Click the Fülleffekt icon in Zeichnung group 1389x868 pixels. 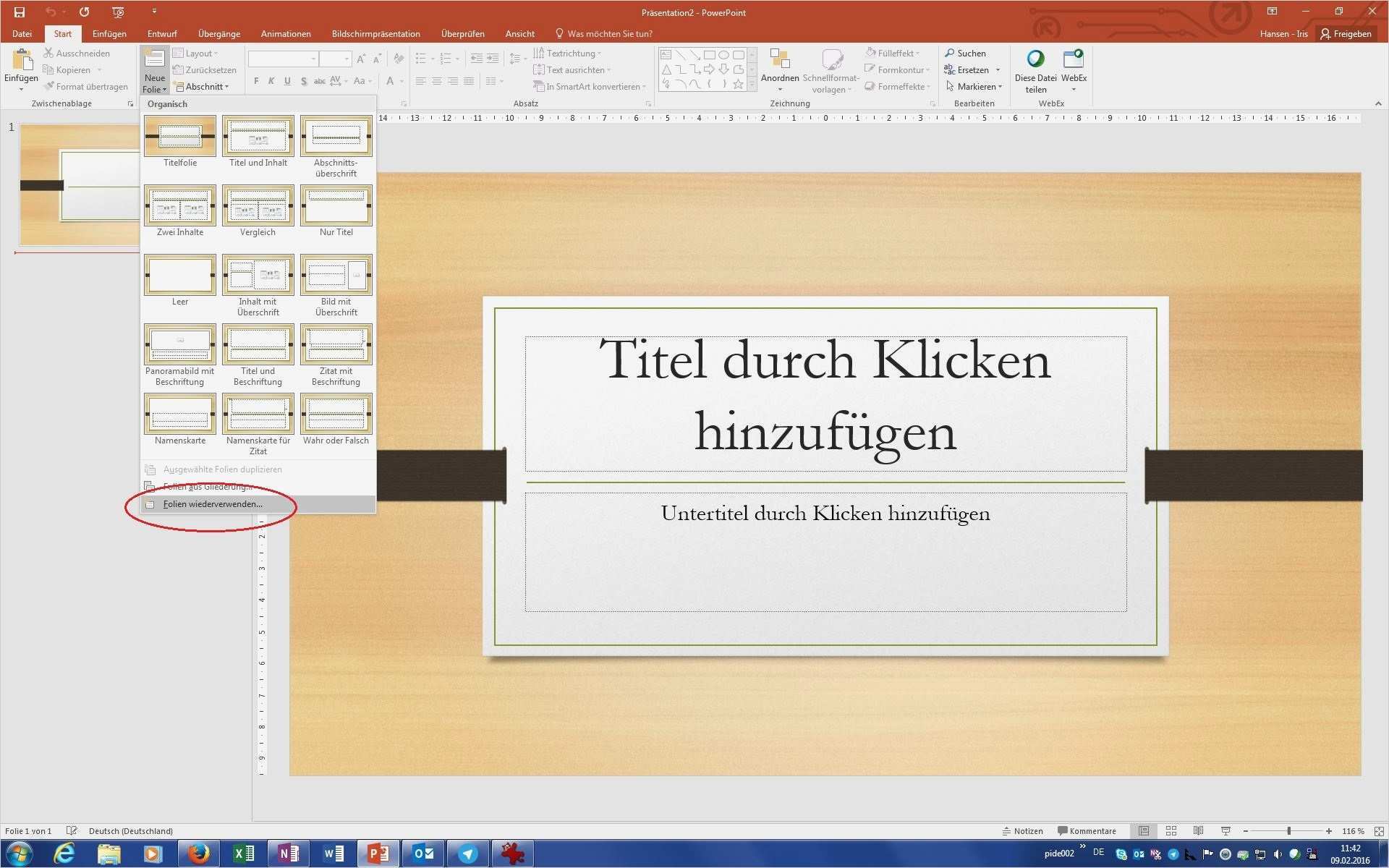(x=871, y=52)
